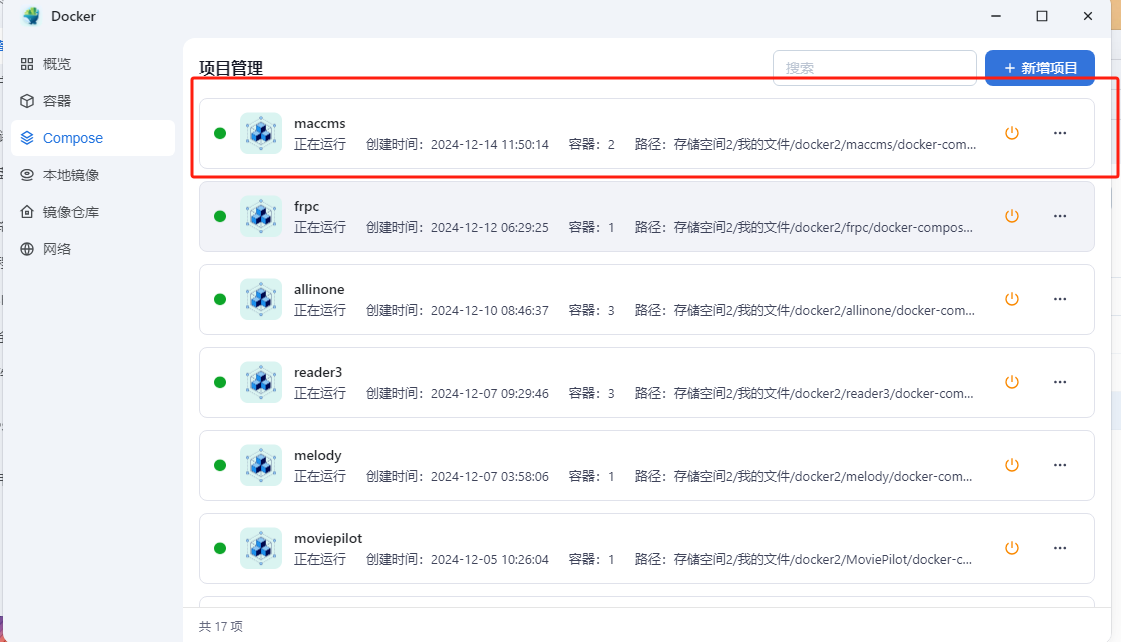Click the 共 17 项 item count
The image size is (1121, 642).
click(x=221, y=626)
